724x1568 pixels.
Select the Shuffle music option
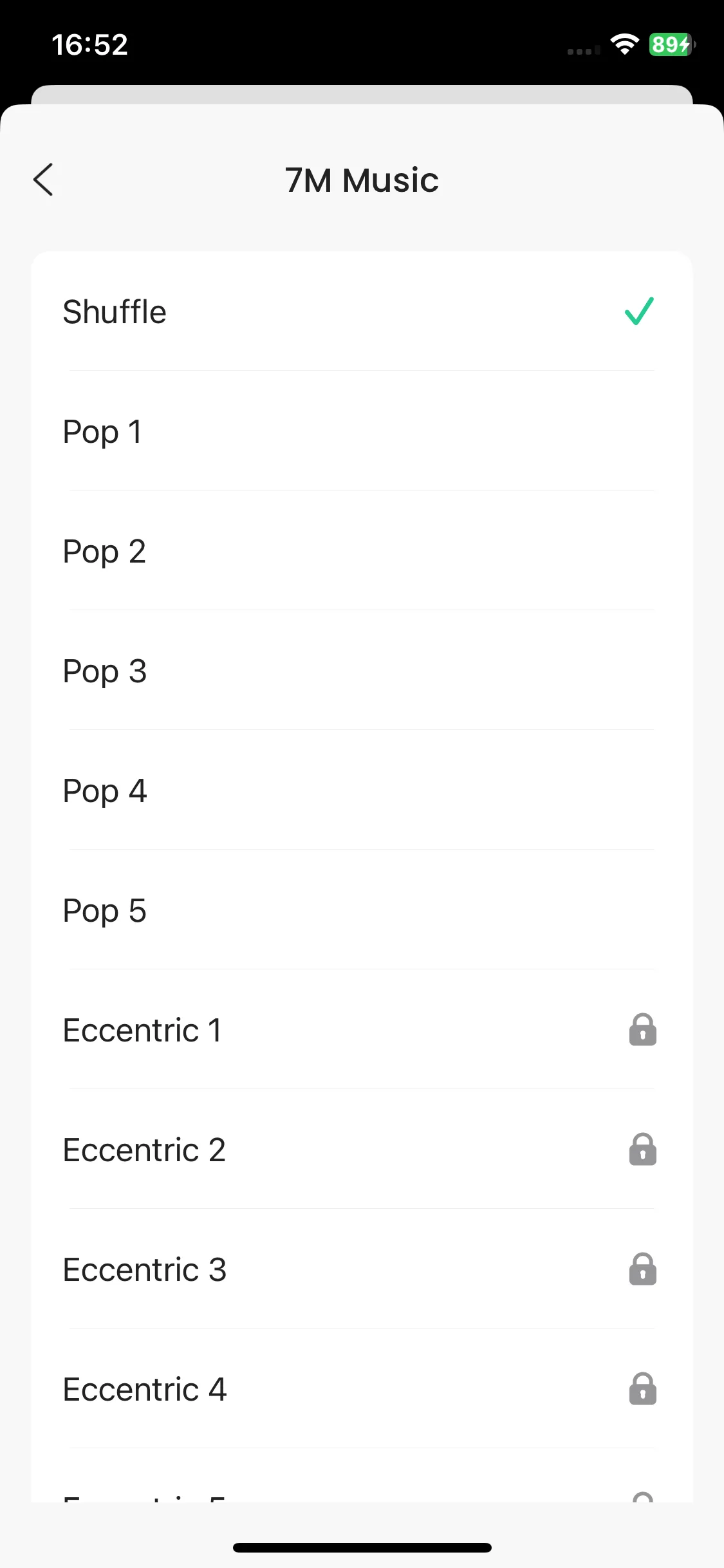click(x=115, y=312)
